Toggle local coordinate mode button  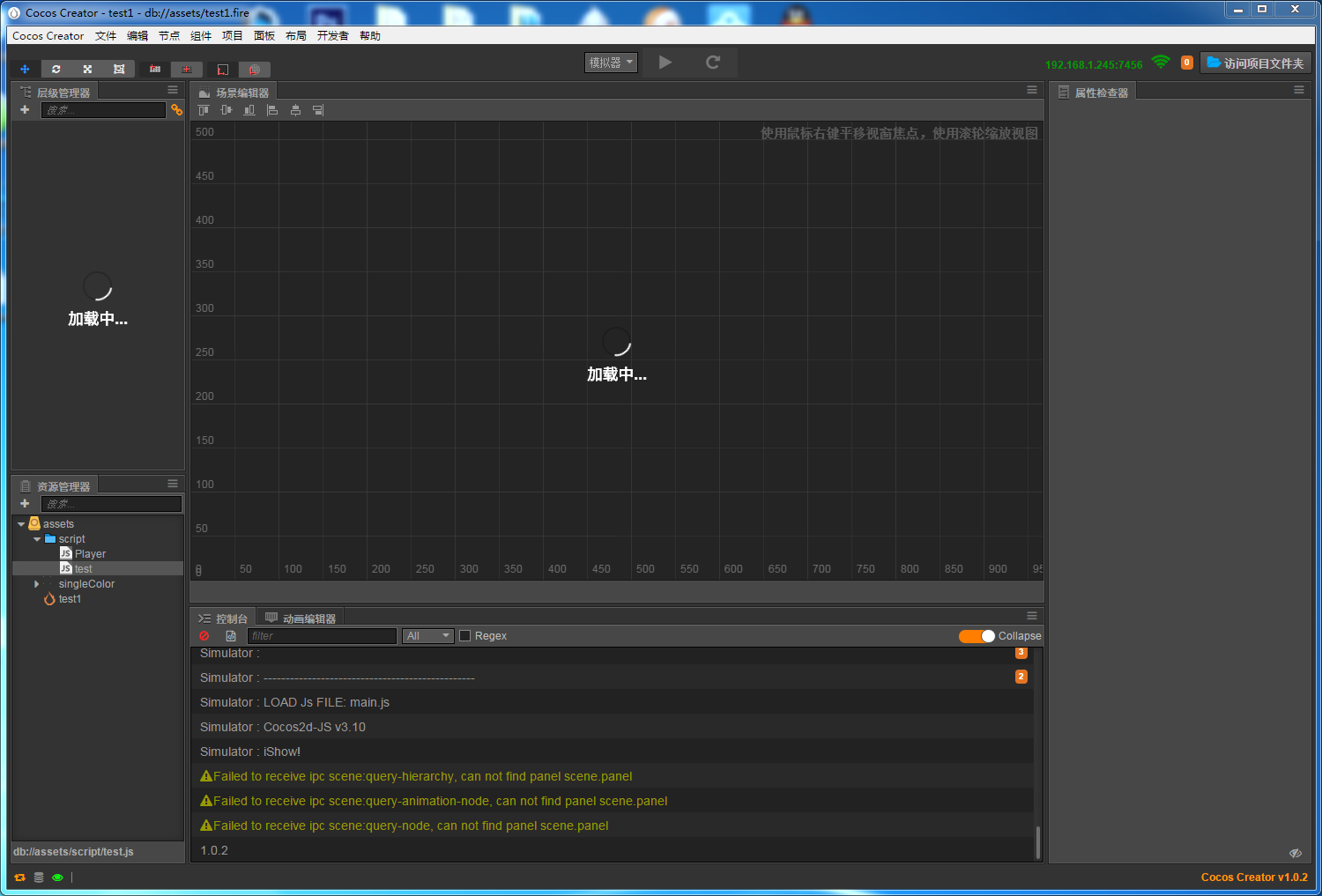[x=223, y=69]
